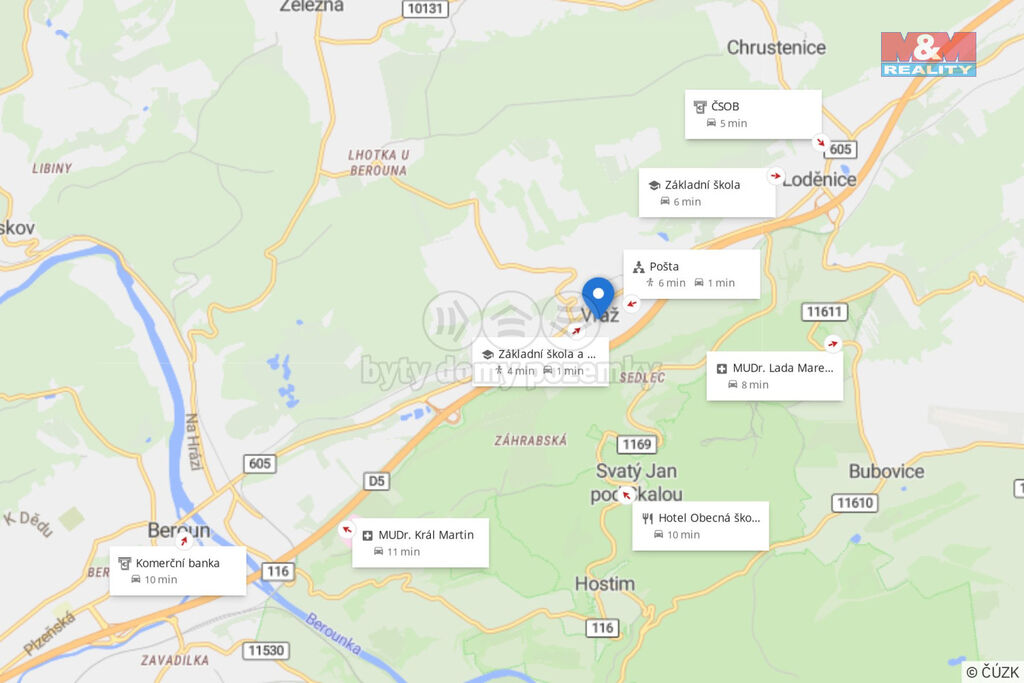Screen dimensions: 1024x683
Task: Open the Základní škola a ... 4 min card
Action: [541, 362]
